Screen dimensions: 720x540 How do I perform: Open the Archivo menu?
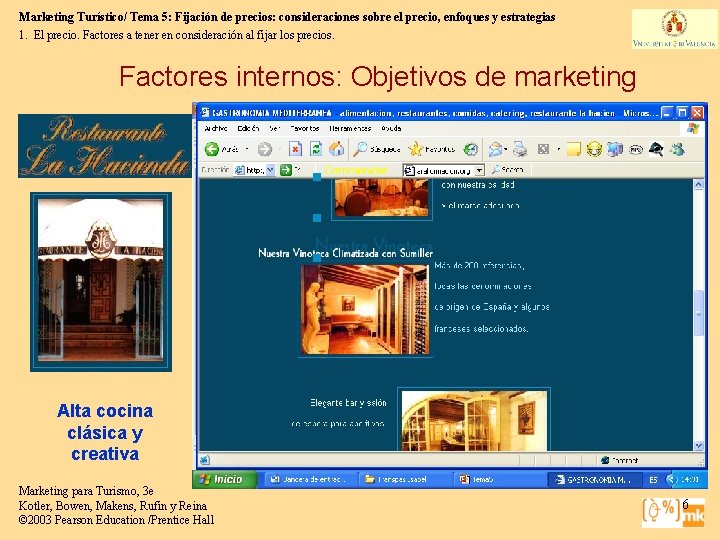[215, 129]
